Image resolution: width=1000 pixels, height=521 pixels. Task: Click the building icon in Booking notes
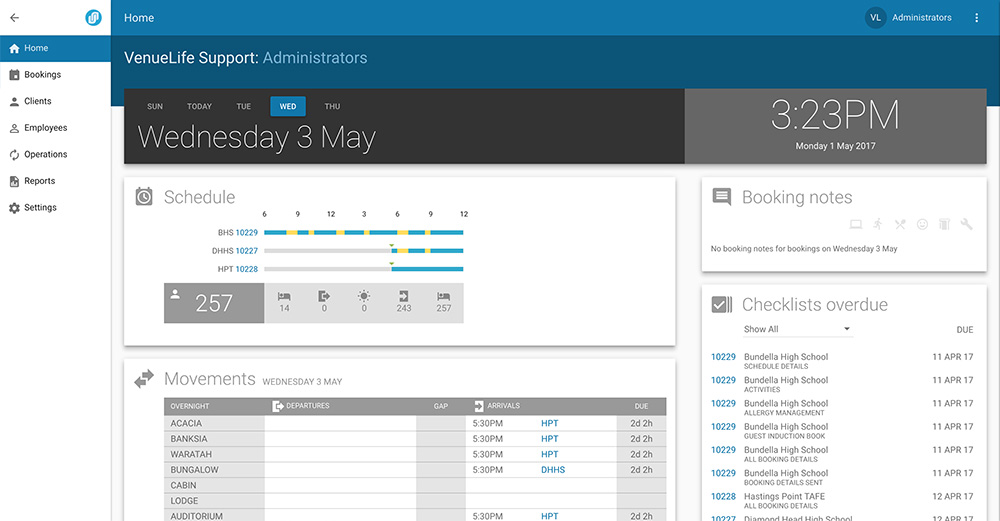point(945,224)
